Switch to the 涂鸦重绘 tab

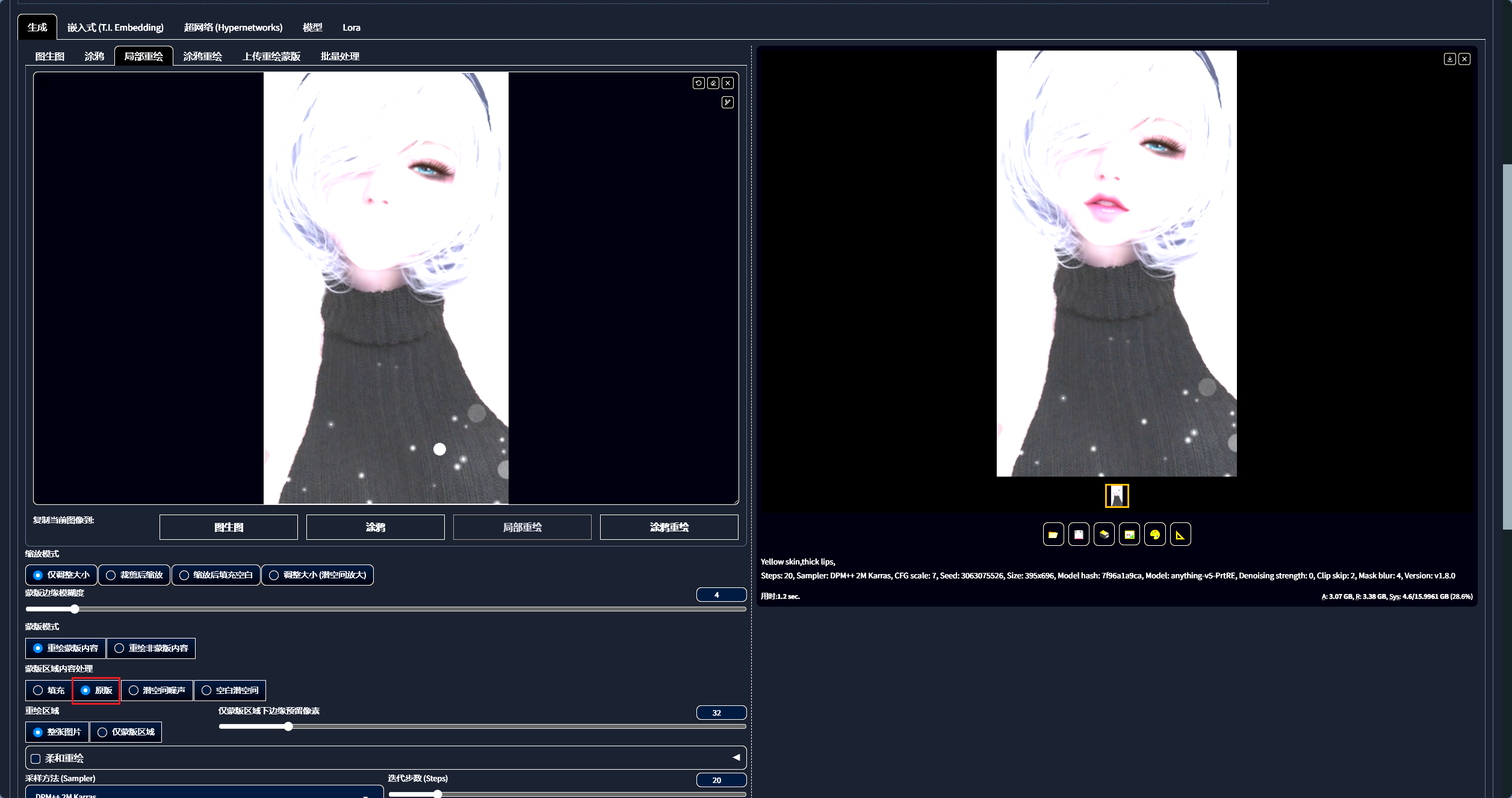[202, 56]
